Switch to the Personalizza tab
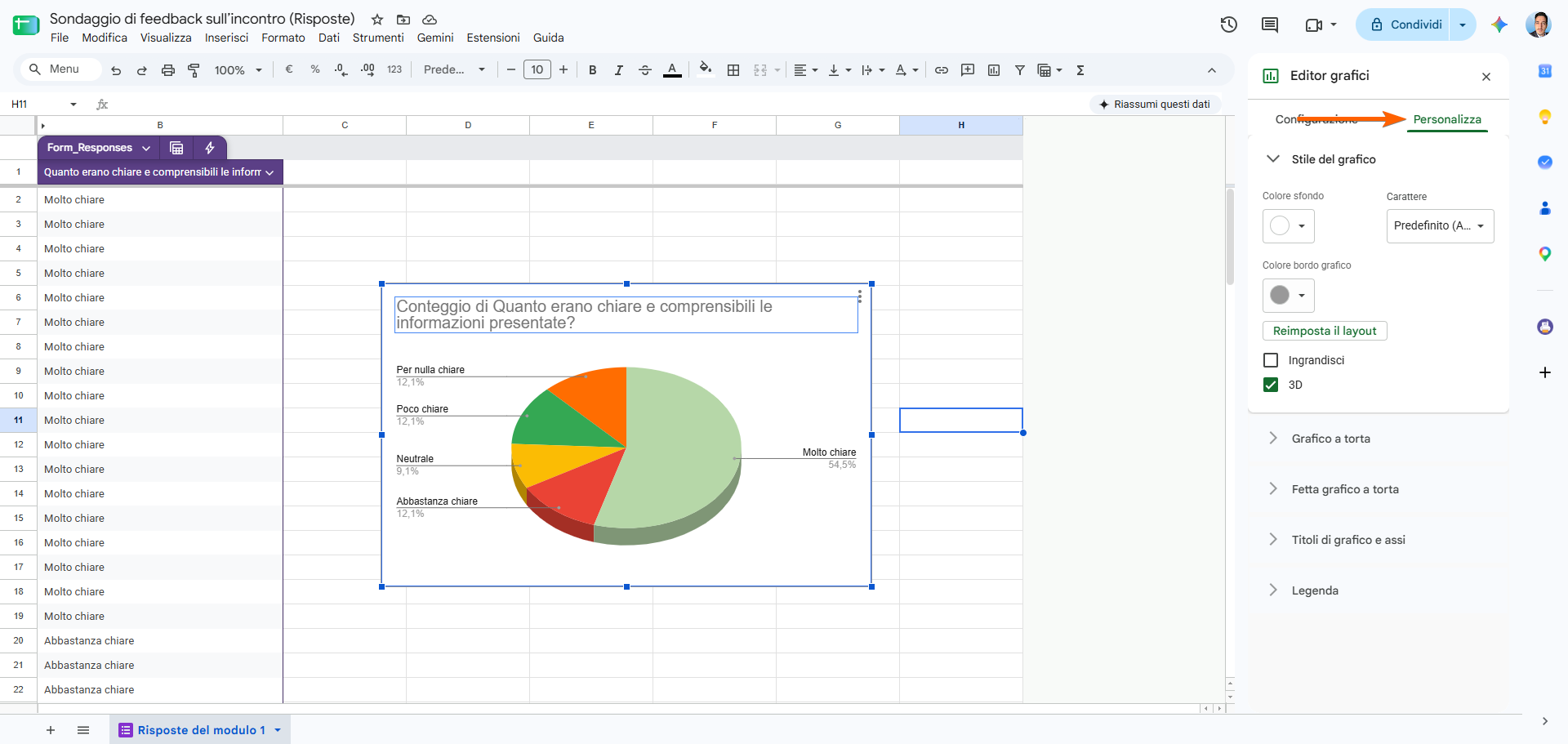 [1447, 119]
